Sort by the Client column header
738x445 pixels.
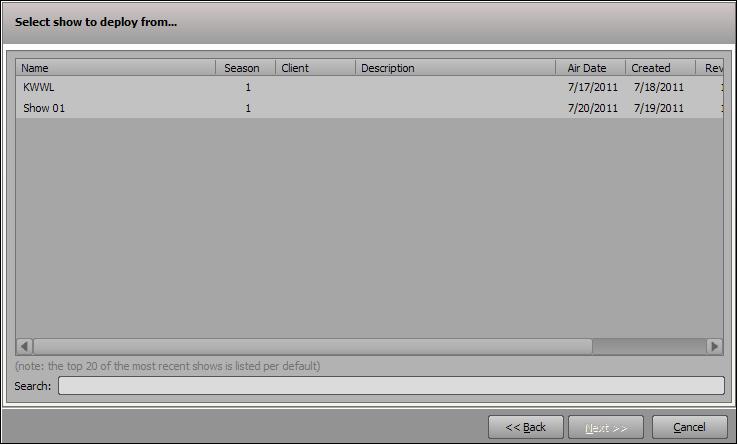coord(315,68)
